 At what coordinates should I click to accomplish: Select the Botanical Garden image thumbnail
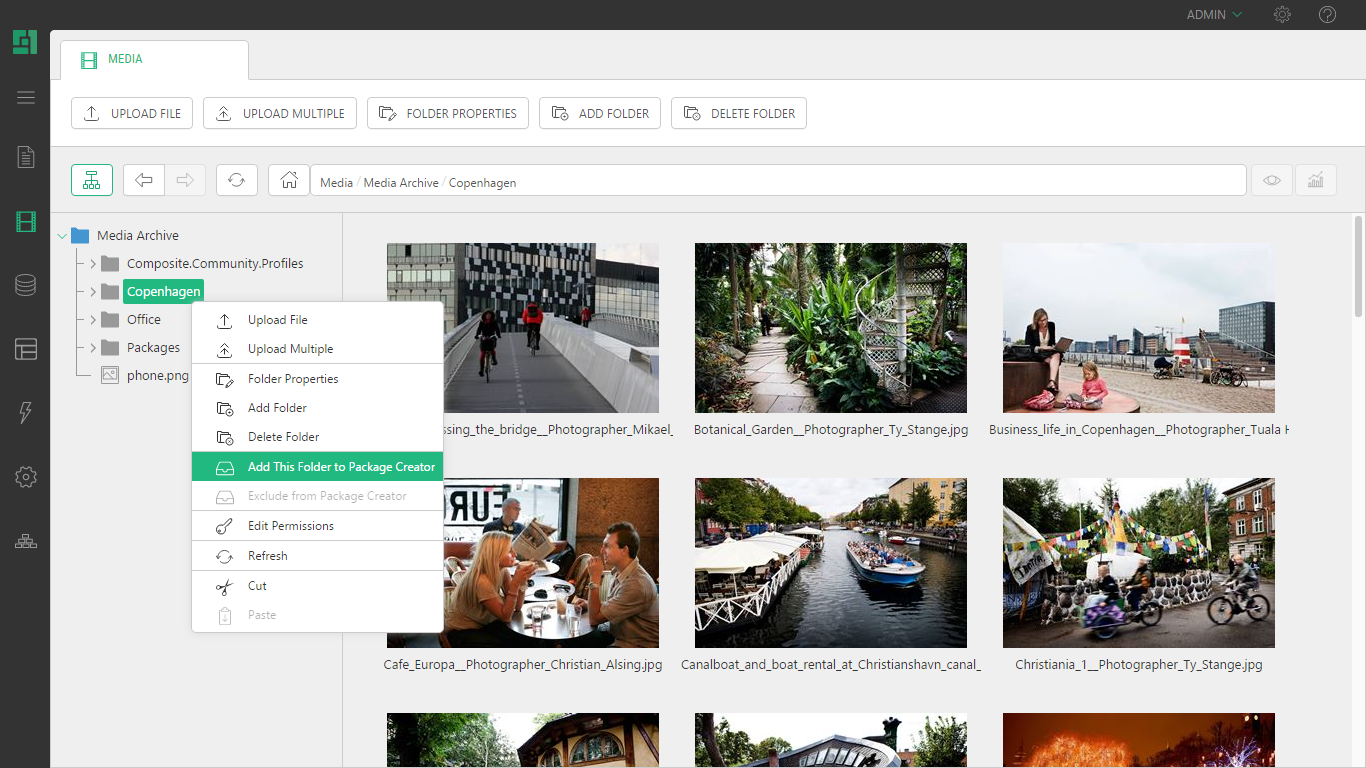click(x=830, y=328)
